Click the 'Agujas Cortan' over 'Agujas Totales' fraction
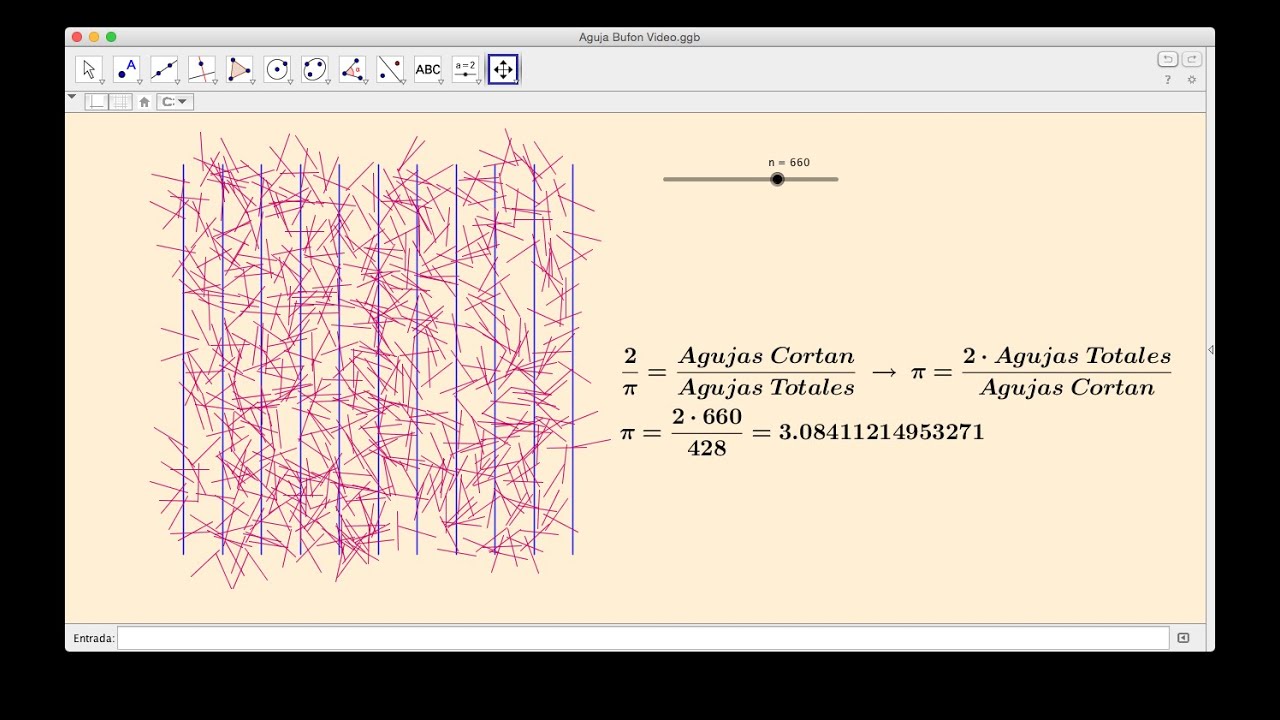The height and width of the screenshot is (720, 1280). (x=766, y=372)
